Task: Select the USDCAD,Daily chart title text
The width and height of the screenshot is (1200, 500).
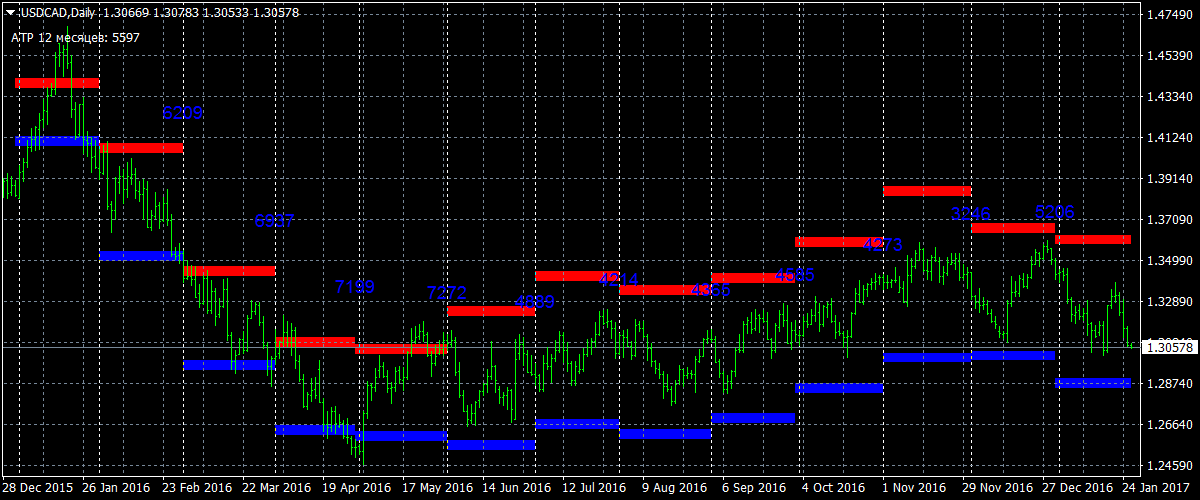Action: 58,12
